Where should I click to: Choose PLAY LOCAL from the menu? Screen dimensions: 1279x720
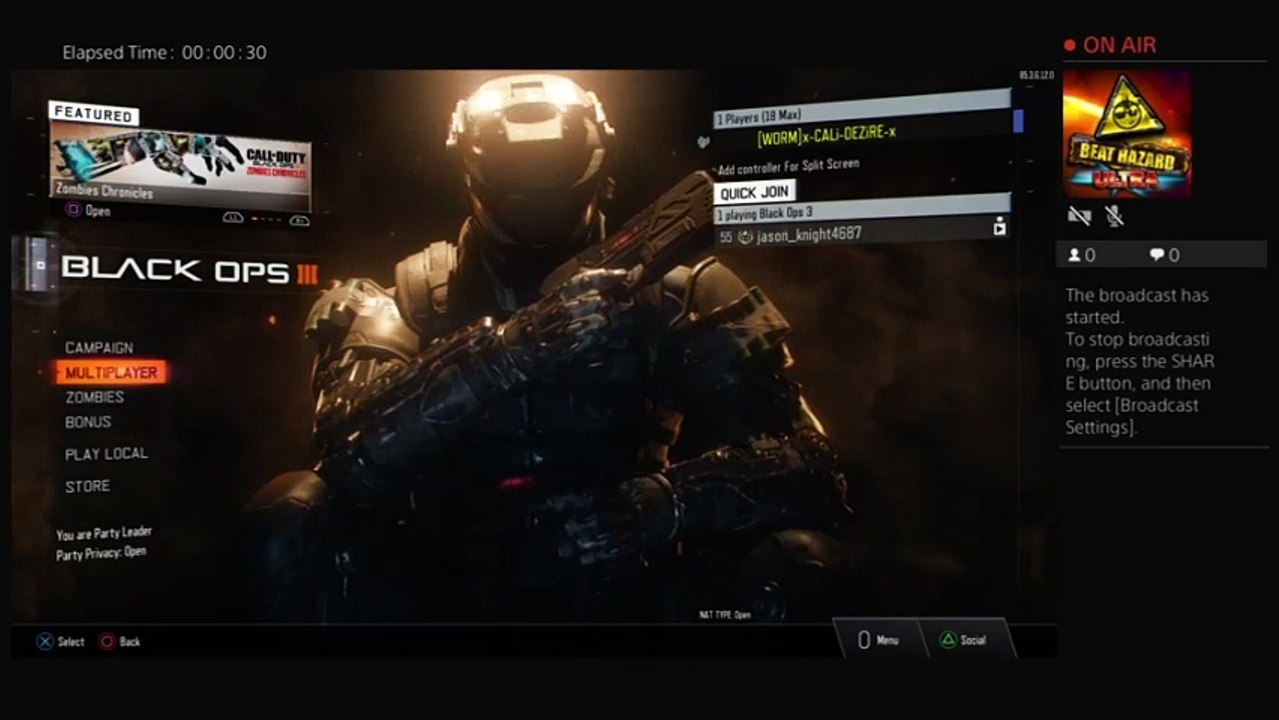[x=106, y=454]
